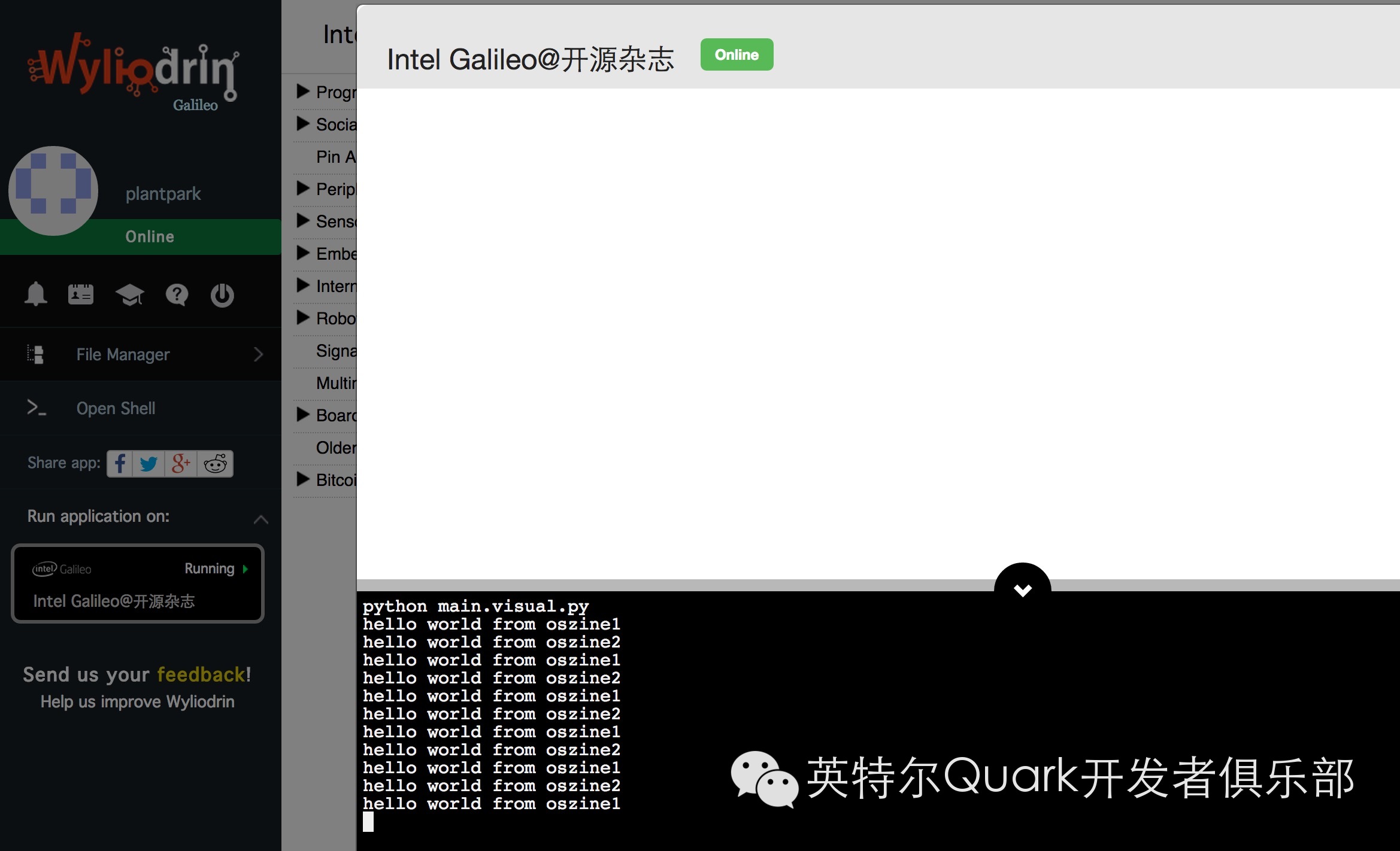Click the power logout icon

click(x=222, y=294)
